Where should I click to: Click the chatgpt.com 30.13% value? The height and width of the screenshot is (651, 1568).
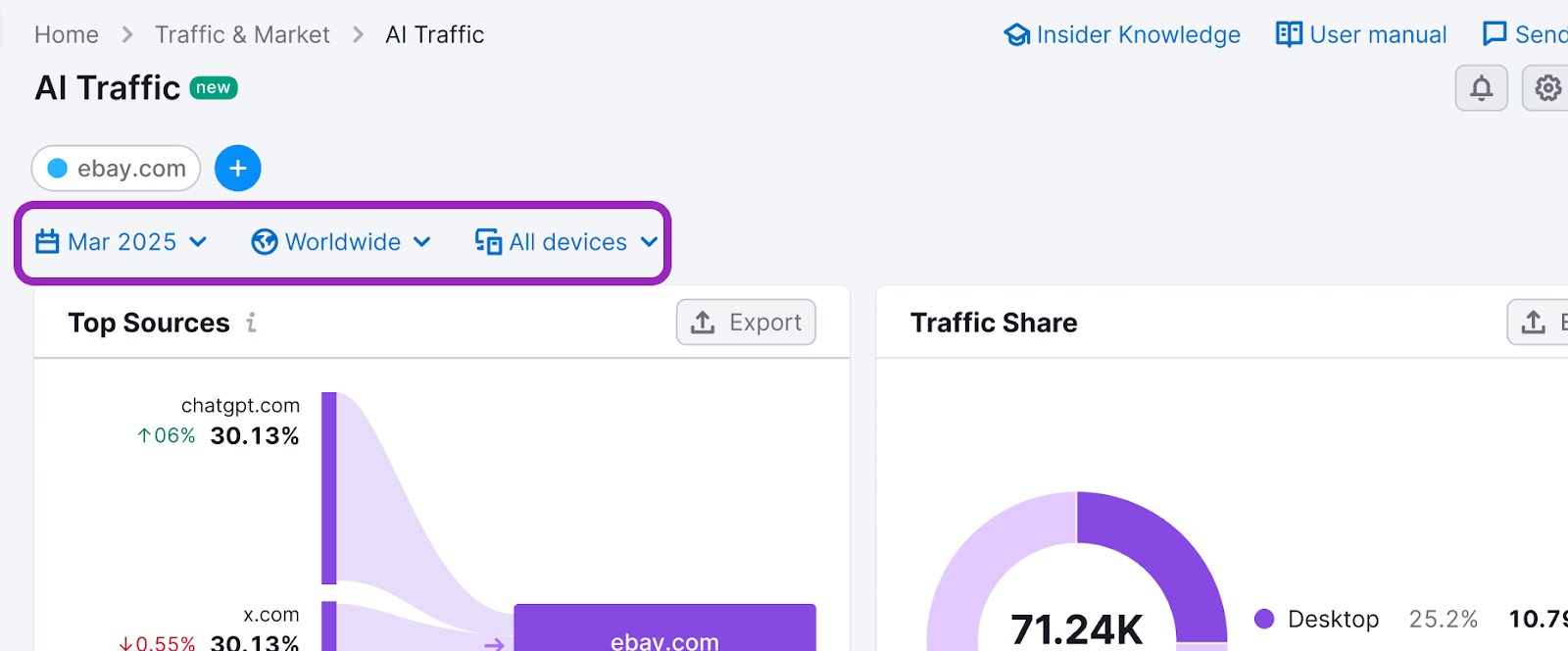[x=255, y=436]
